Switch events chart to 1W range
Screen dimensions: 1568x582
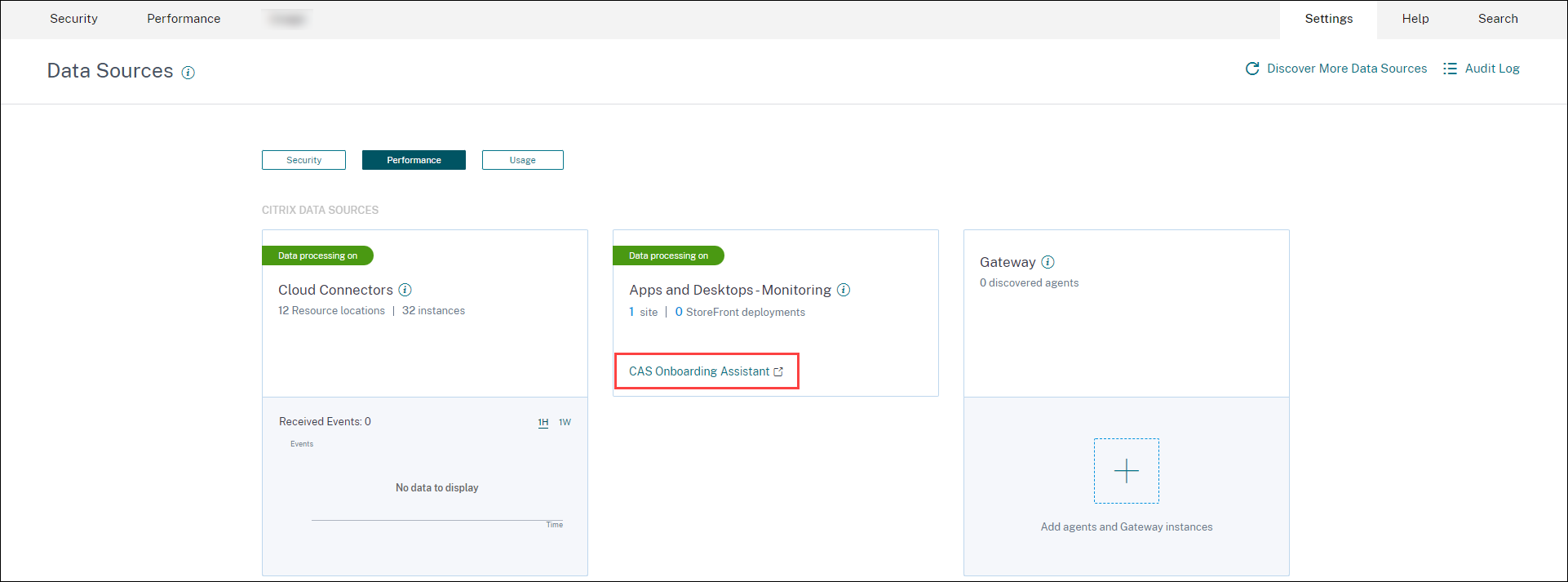(x=565, y=422)
